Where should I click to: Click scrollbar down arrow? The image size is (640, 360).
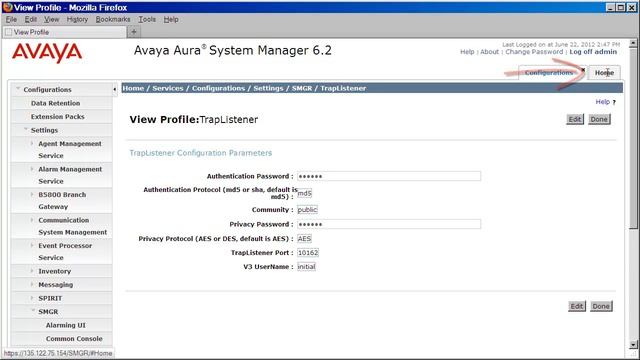point(633,345)
